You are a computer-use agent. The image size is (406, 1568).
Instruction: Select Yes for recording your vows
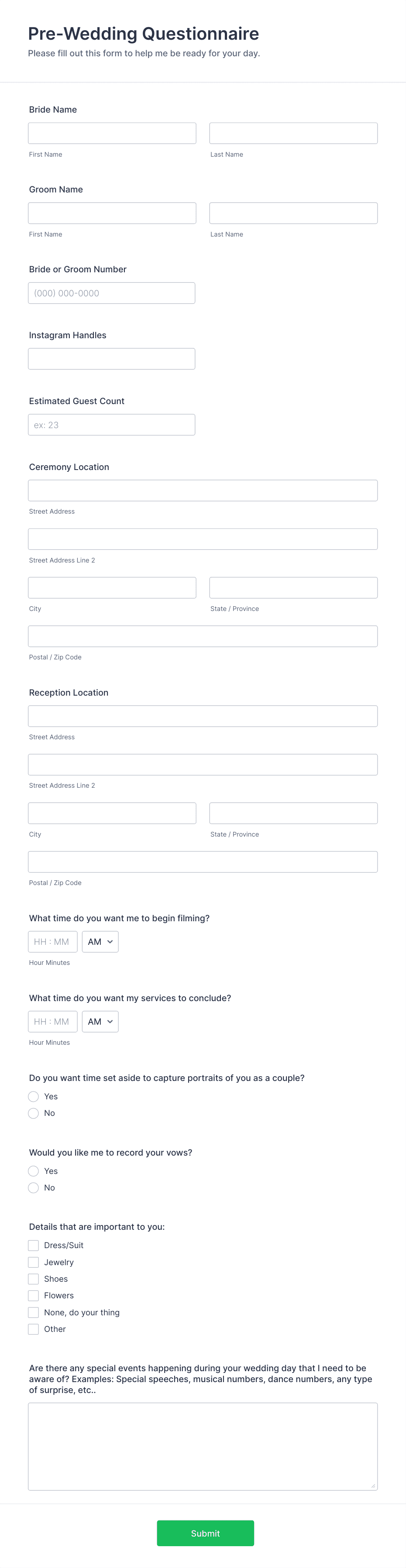[x=34, y=1170]
